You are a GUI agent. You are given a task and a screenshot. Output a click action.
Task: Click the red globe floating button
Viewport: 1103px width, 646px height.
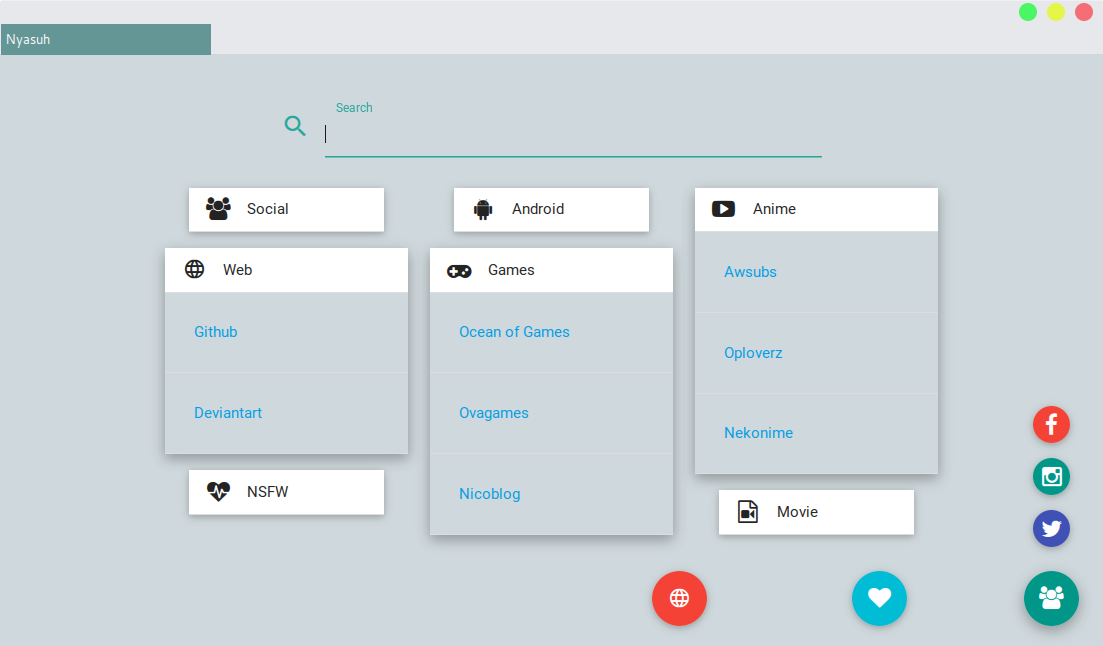679,598
